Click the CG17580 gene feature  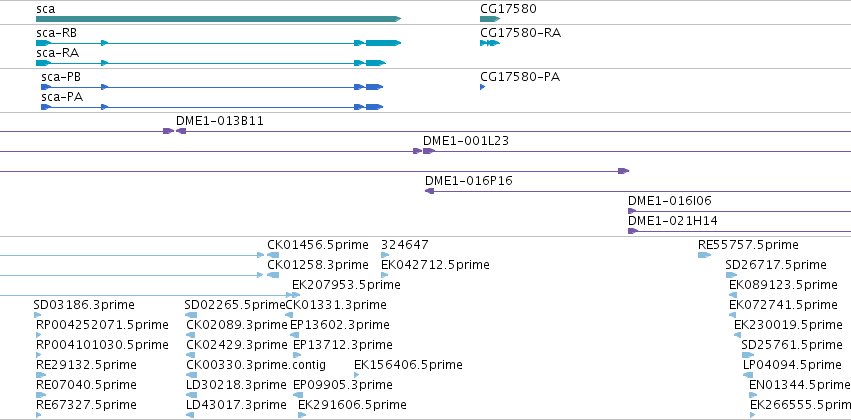(490, 19)
